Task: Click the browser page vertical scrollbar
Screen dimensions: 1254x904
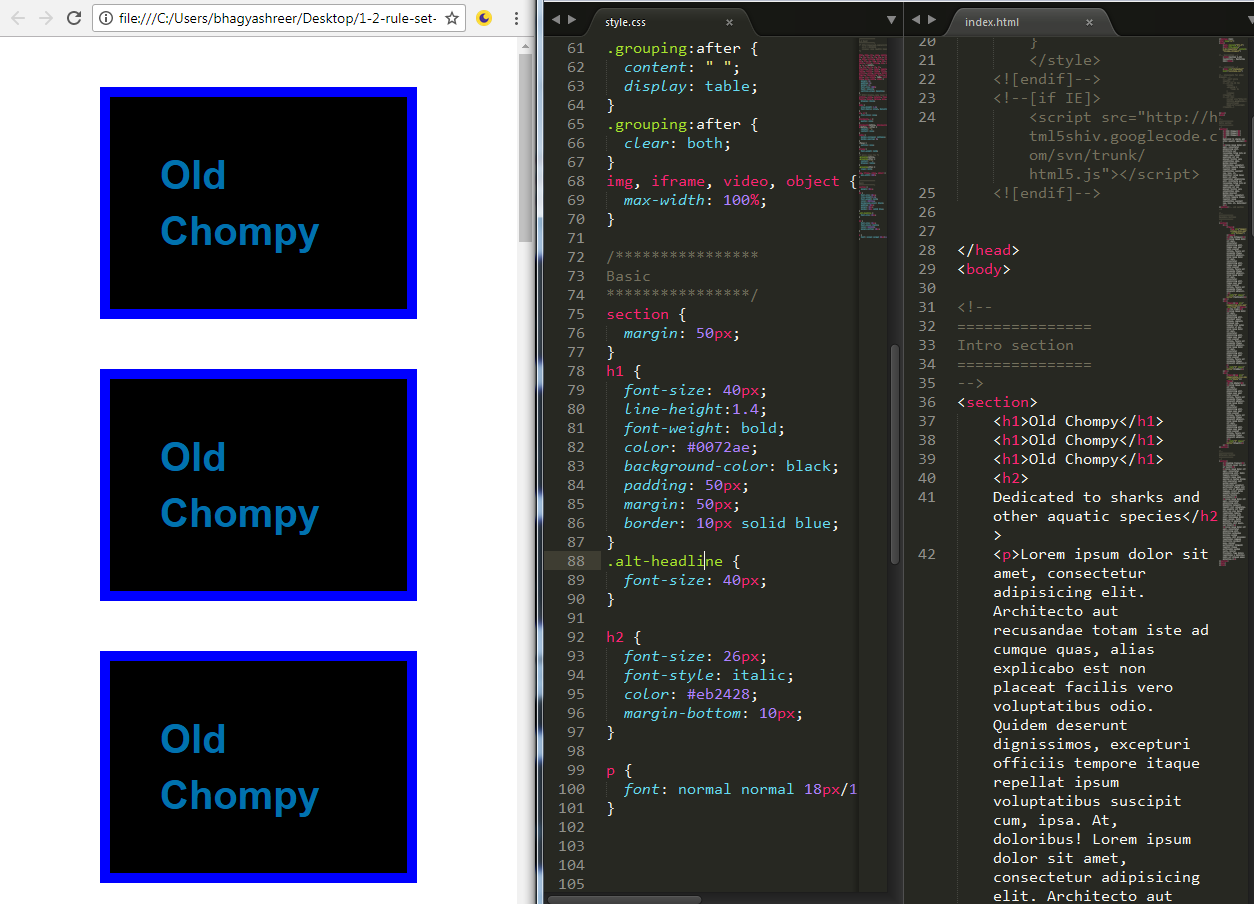Action: (x=525, y=150)
